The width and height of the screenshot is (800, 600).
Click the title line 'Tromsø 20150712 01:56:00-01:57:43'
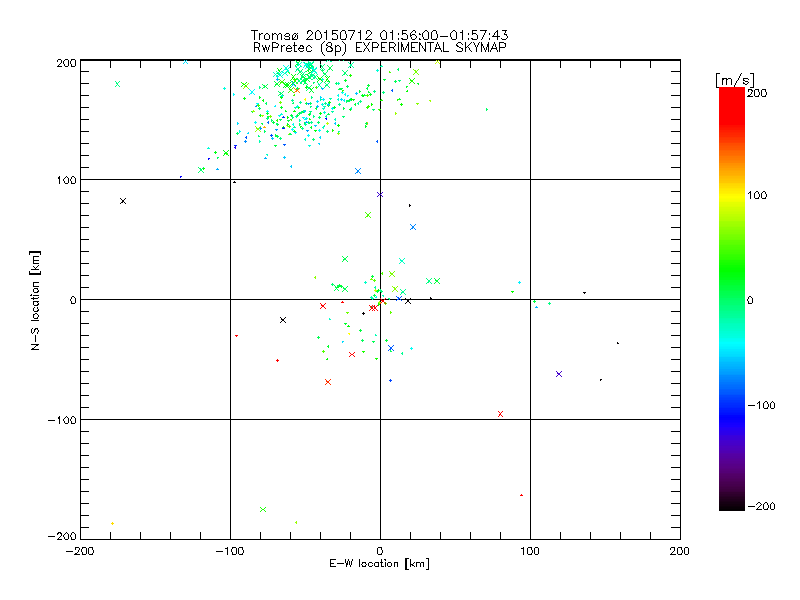[x=379, y=35]
